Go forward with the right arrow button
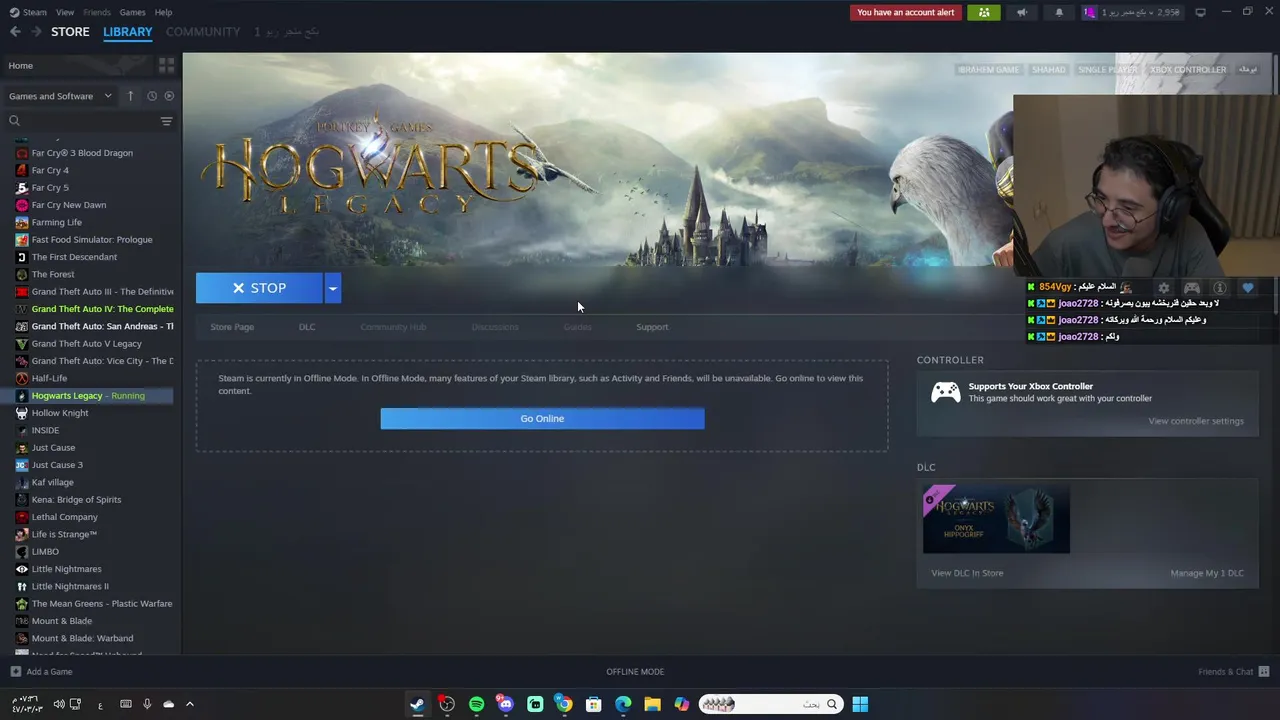This screenshot has height=720, width=1280. click(x=38, y=32)
